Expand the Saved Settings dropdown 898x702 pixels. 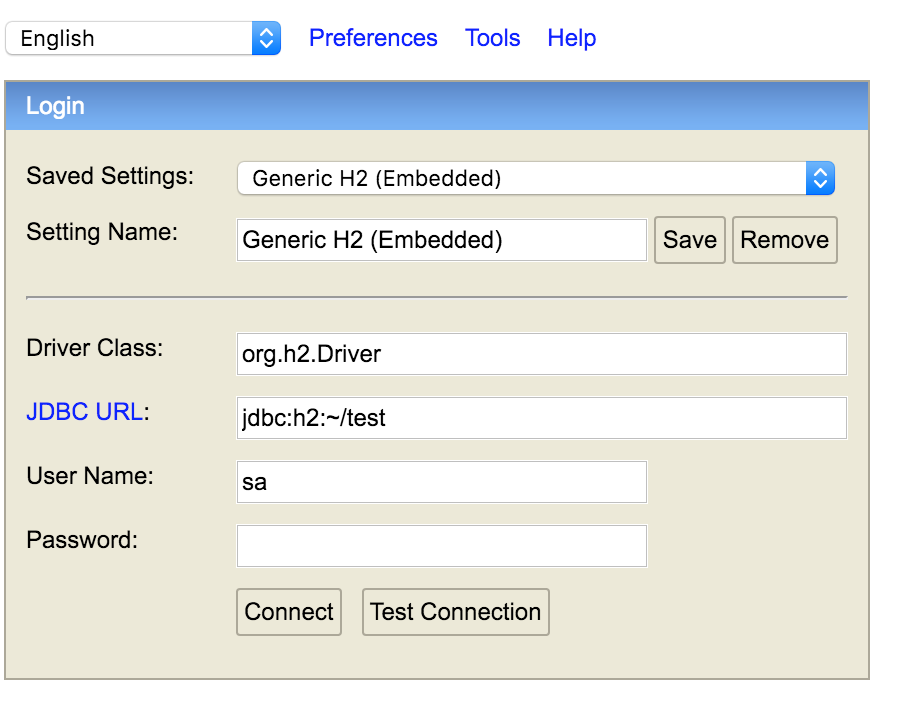535,179
